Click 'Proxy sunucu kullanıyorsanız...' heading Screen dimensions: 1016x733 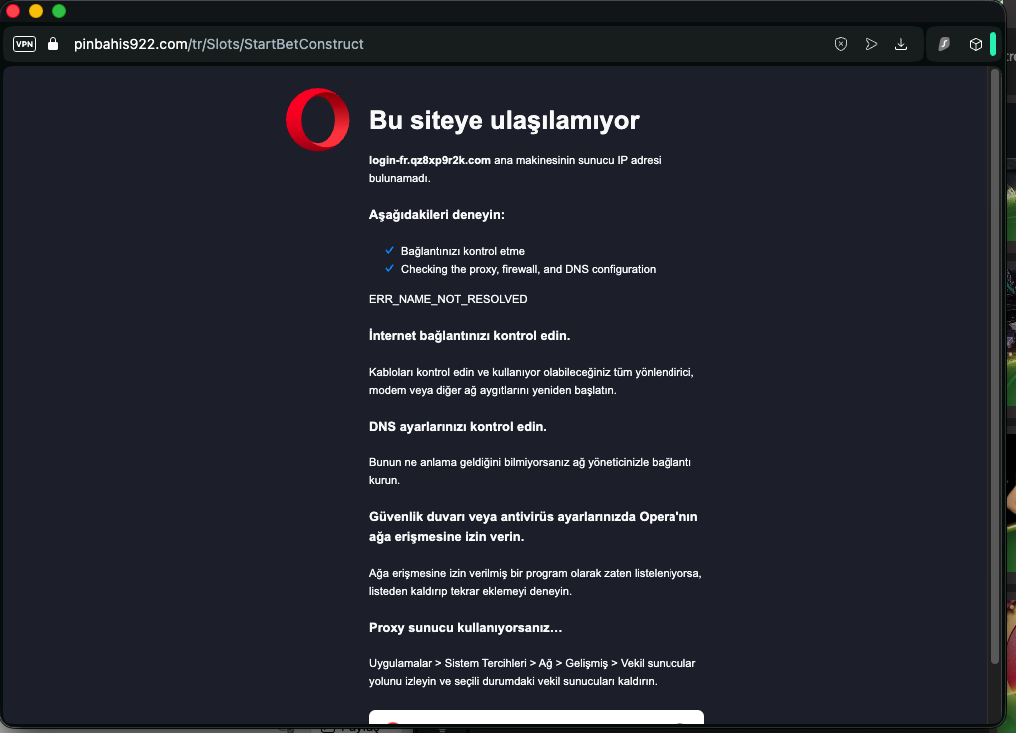[465, 627]
